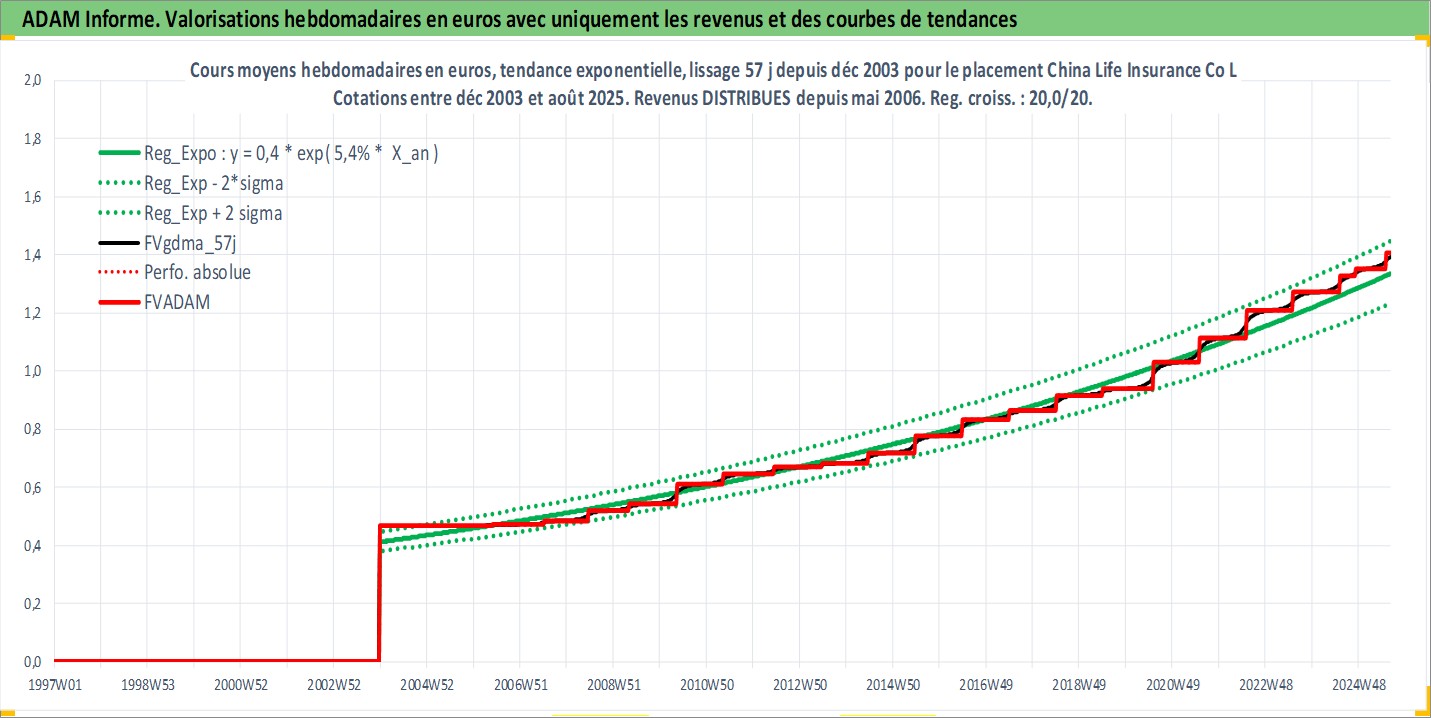The height and width of the screenshot is (718, 1431).
Task: Click the vertical red FVADAM jump rising from zero
Action: [x=379, y=592]
